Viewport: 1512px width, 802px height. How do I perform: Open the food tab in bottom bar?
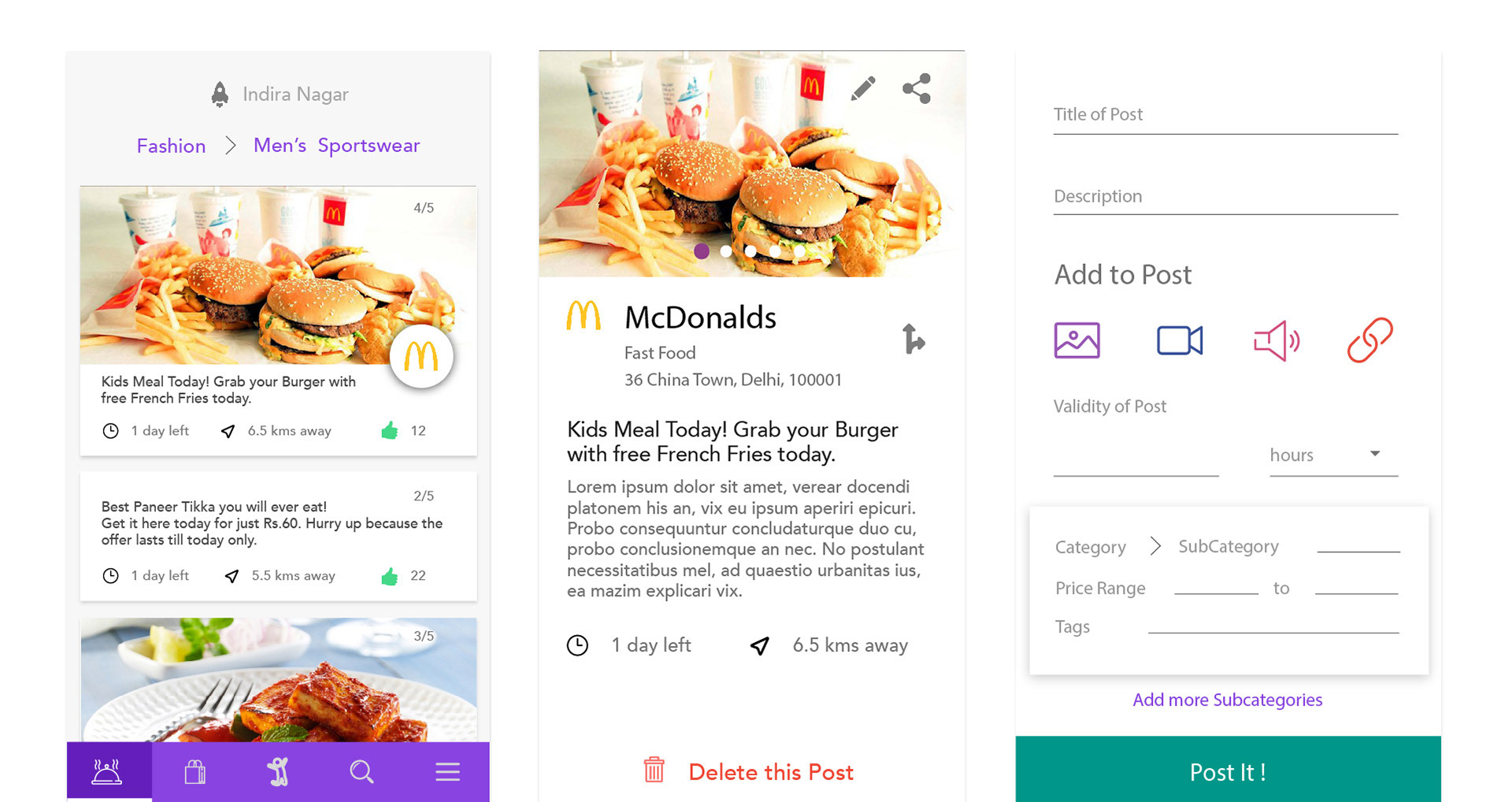[x=108, y=771]
